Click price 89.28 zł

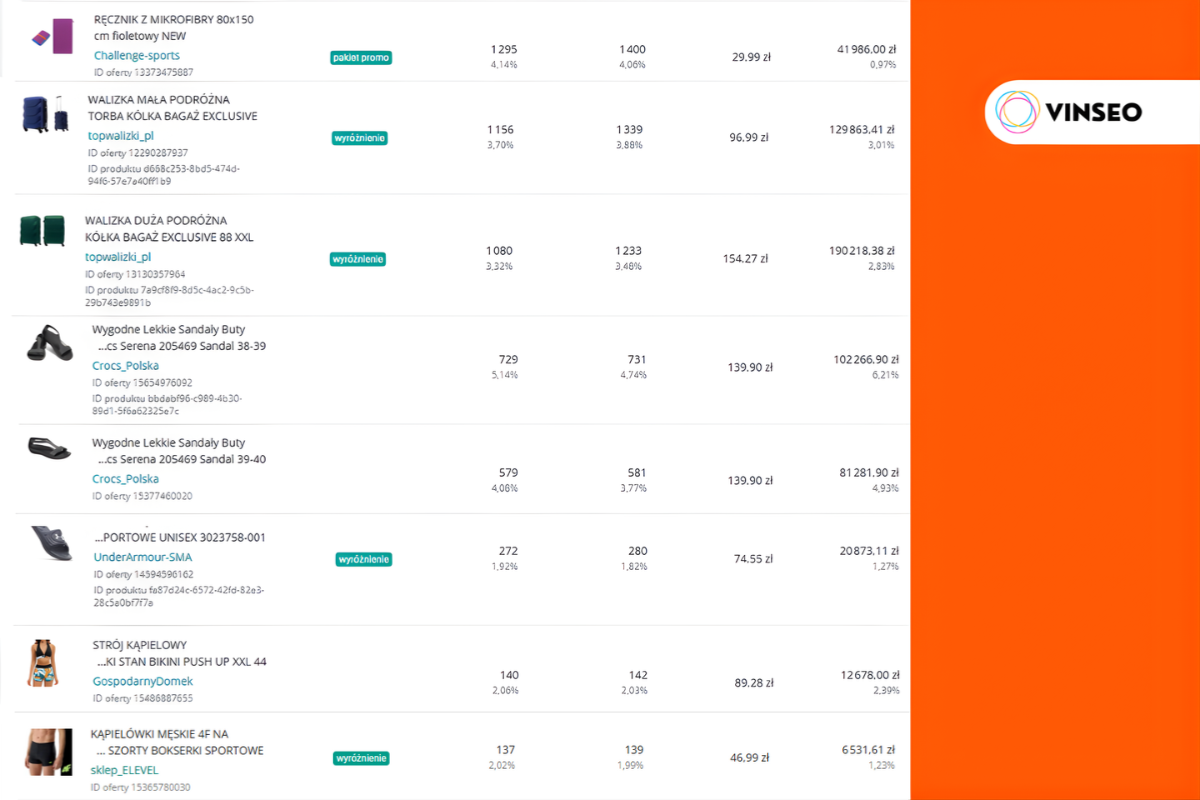pos(755,683)
